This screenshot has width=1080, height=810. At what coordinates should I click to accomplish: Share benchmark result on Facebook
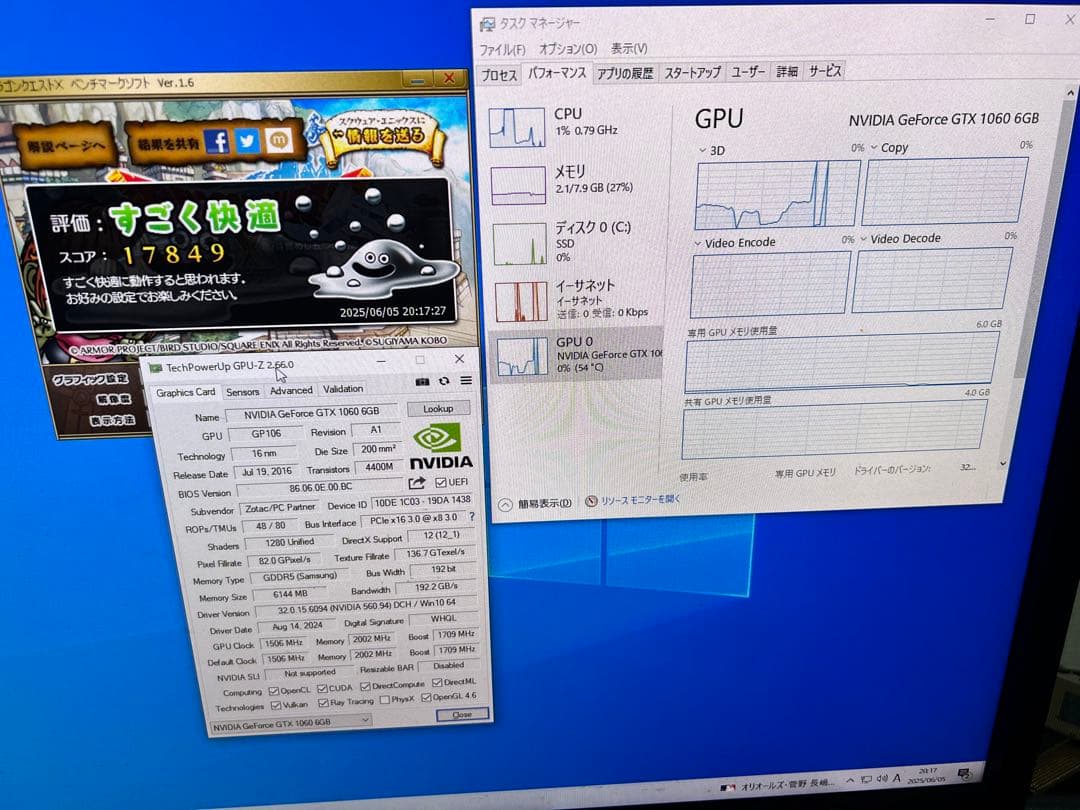pyautogui.click(x=217, y=142)
